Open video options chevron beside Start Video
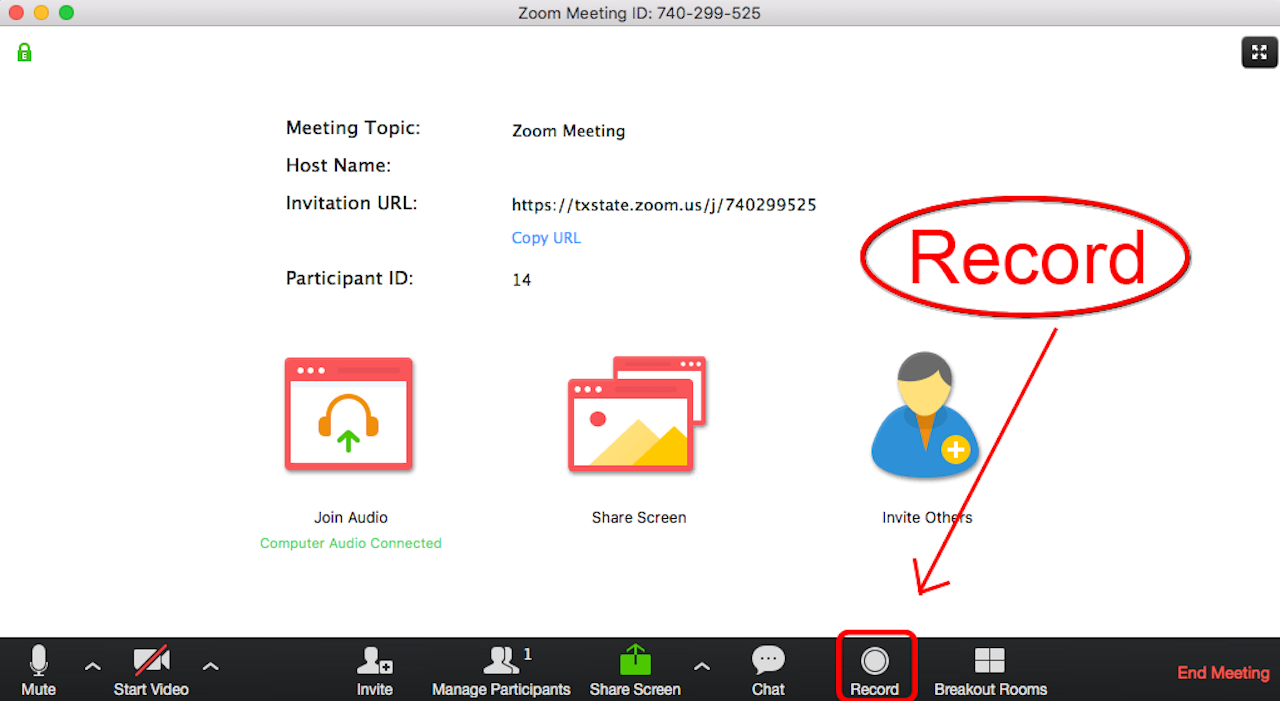The height and width of the screenshot is (701, 1280). pos(210,666)
